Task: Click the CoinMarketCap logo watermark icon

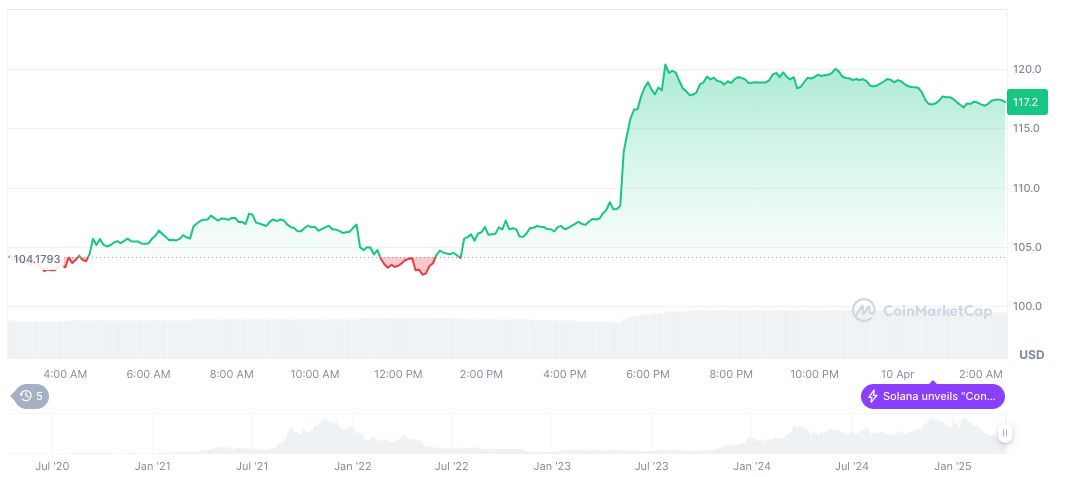Action: [863, 310]
